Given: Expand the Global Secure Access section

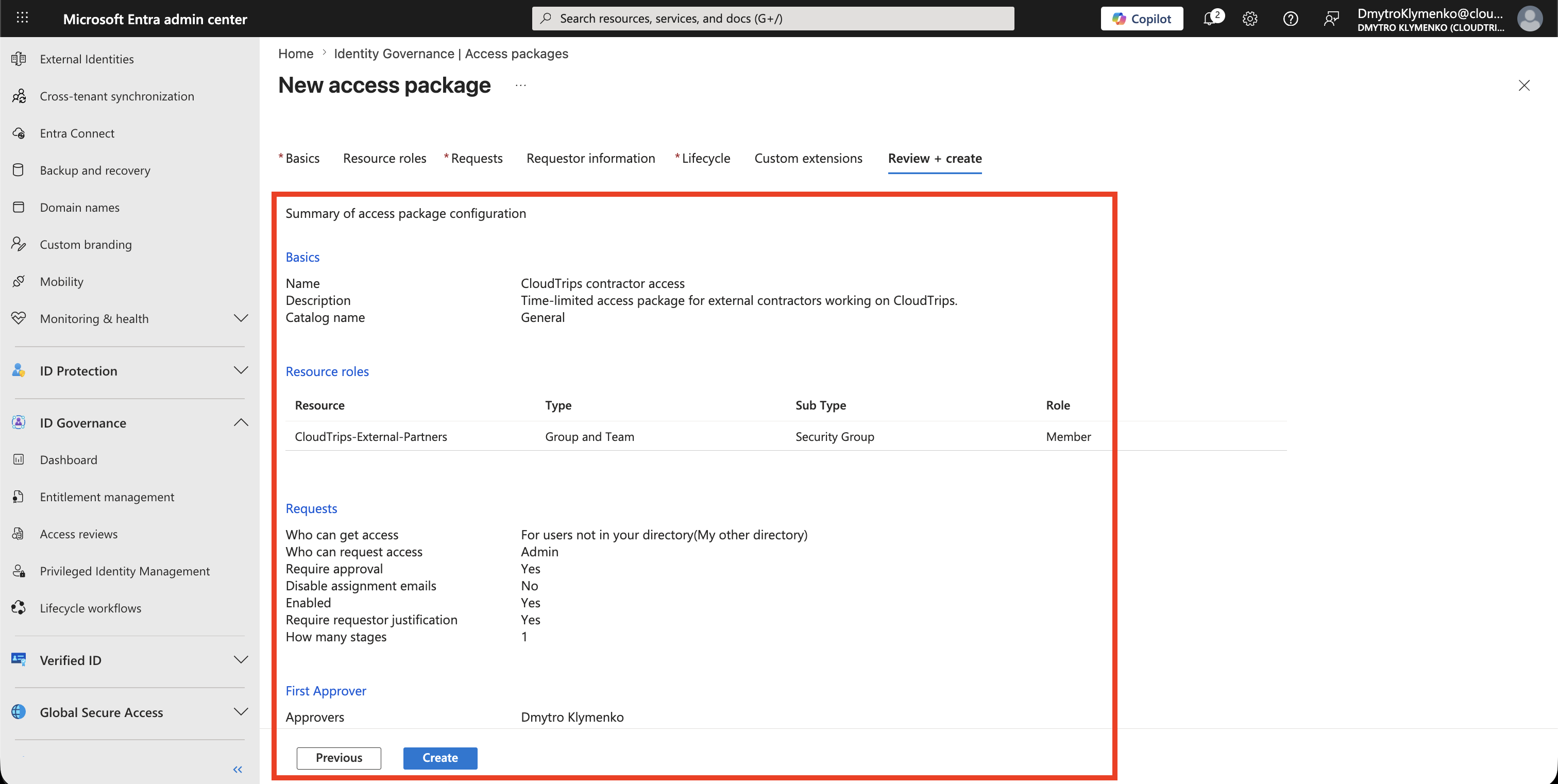Looking at the screenshot, I should pyautogui.click(x=241, y=711).
